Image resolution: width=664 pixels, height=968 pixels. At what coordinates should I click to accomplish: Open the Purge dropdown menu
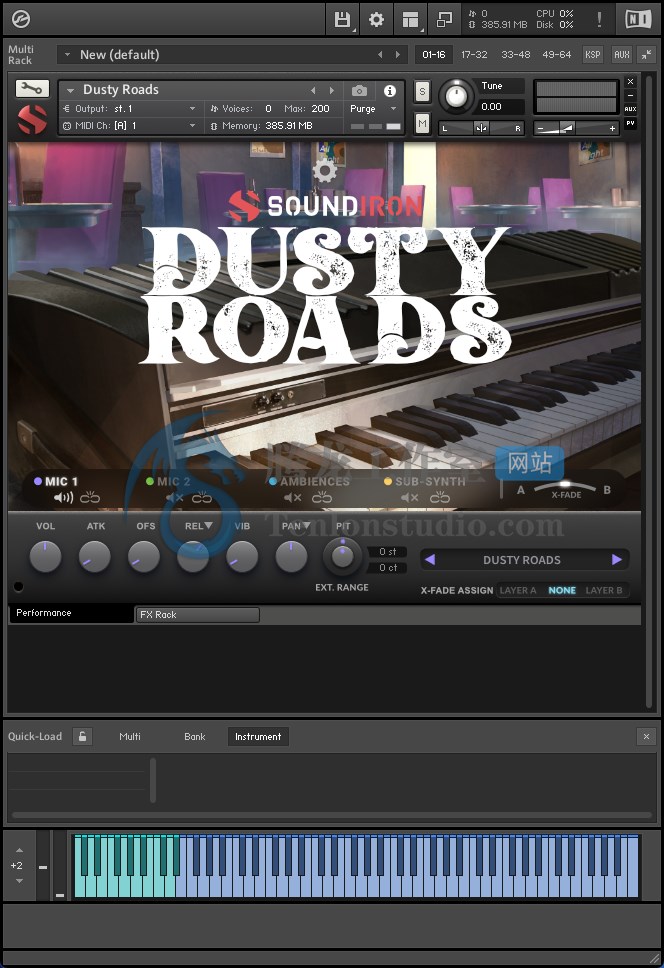pyautogui.click(x=373, y=109)
